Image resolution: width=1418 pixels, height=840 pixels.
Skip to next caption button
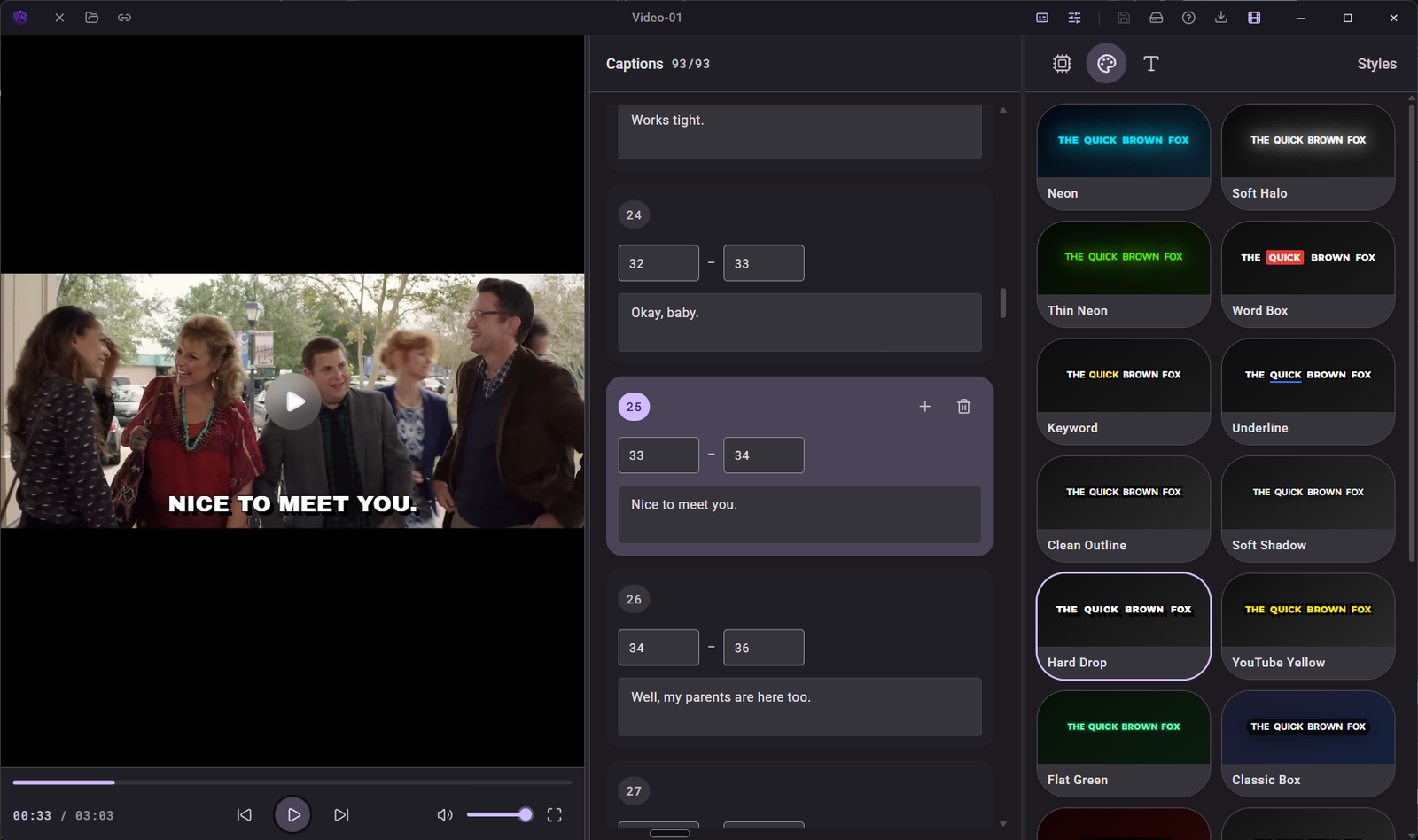coord(341,815)
